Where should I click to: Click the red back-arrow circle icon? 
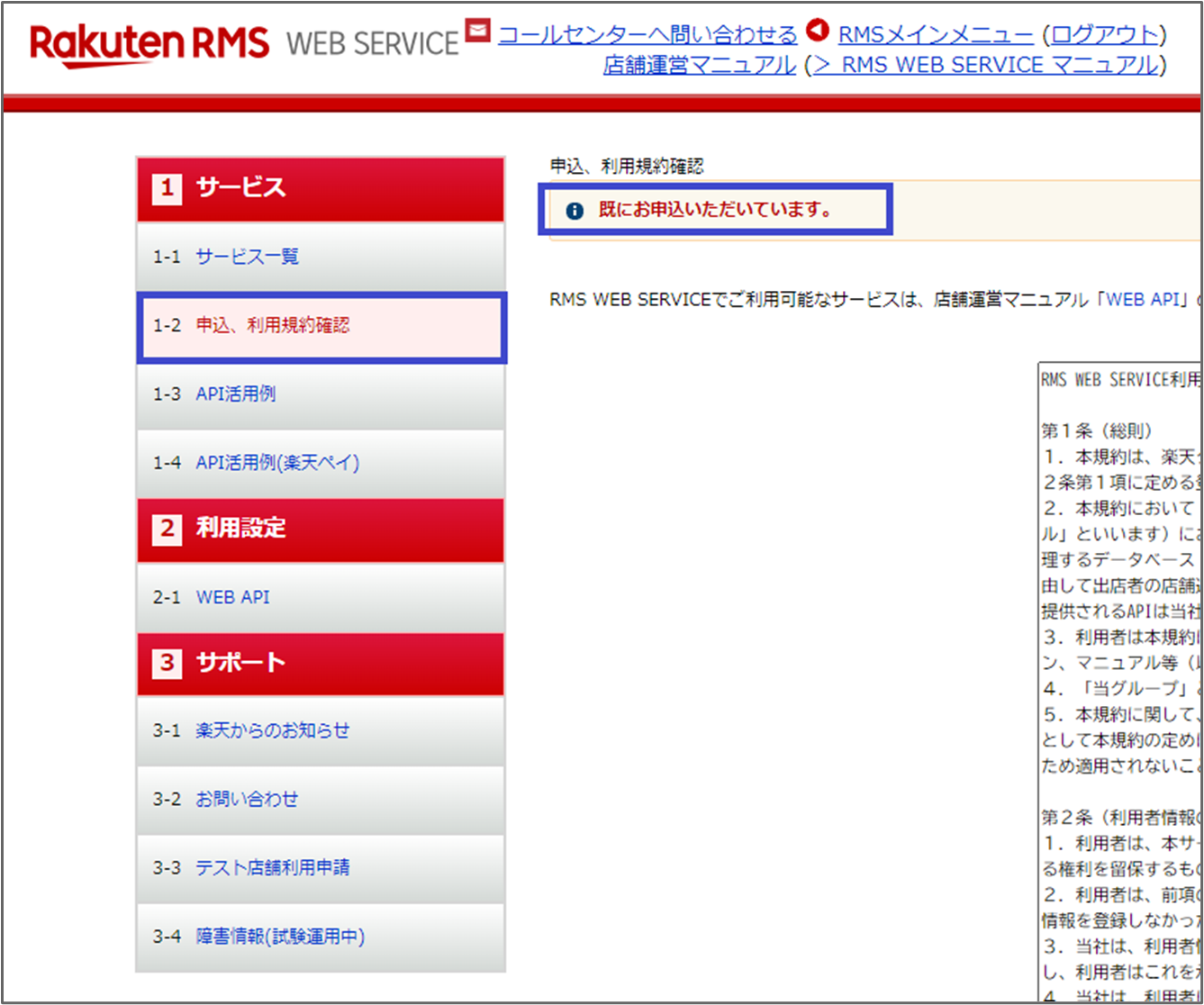click(818, 30)
